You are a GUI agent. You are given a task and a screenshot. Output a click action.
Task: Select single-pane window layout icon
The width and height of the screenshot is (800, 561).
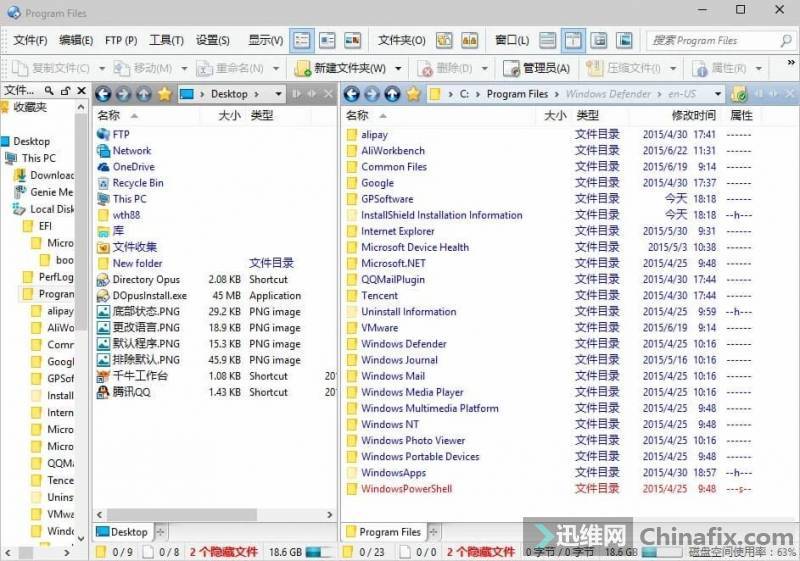[547, 40]
